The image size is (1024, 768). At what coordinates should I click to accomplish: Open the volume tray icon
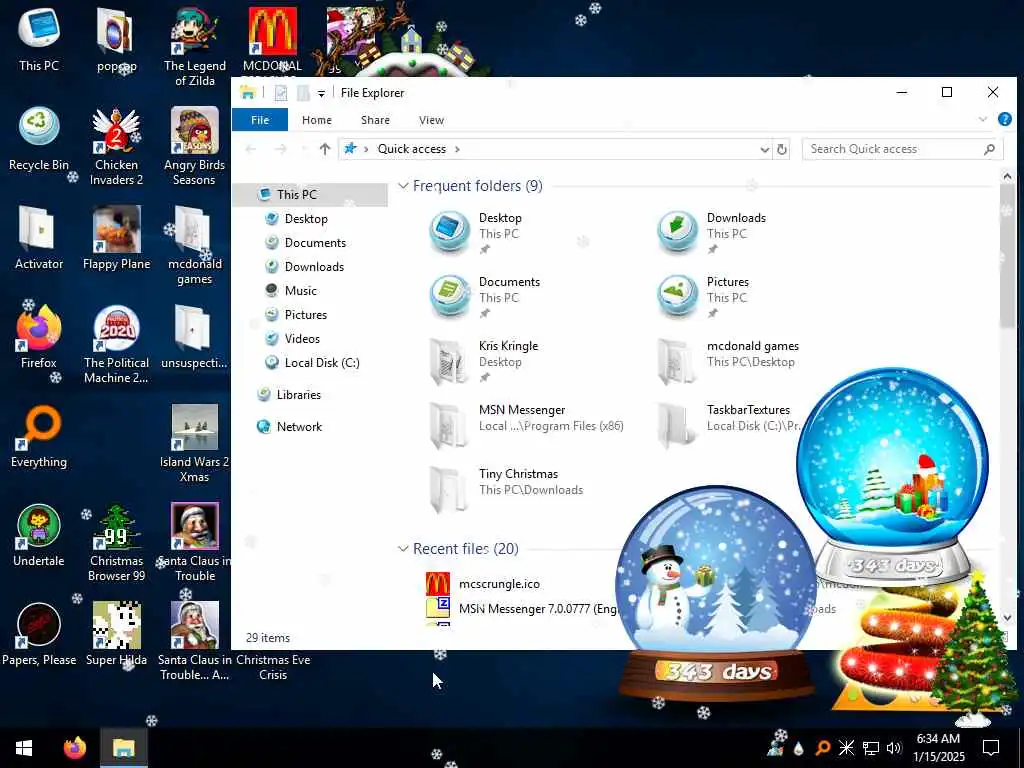pyautogui.click(x=894, y=748)
